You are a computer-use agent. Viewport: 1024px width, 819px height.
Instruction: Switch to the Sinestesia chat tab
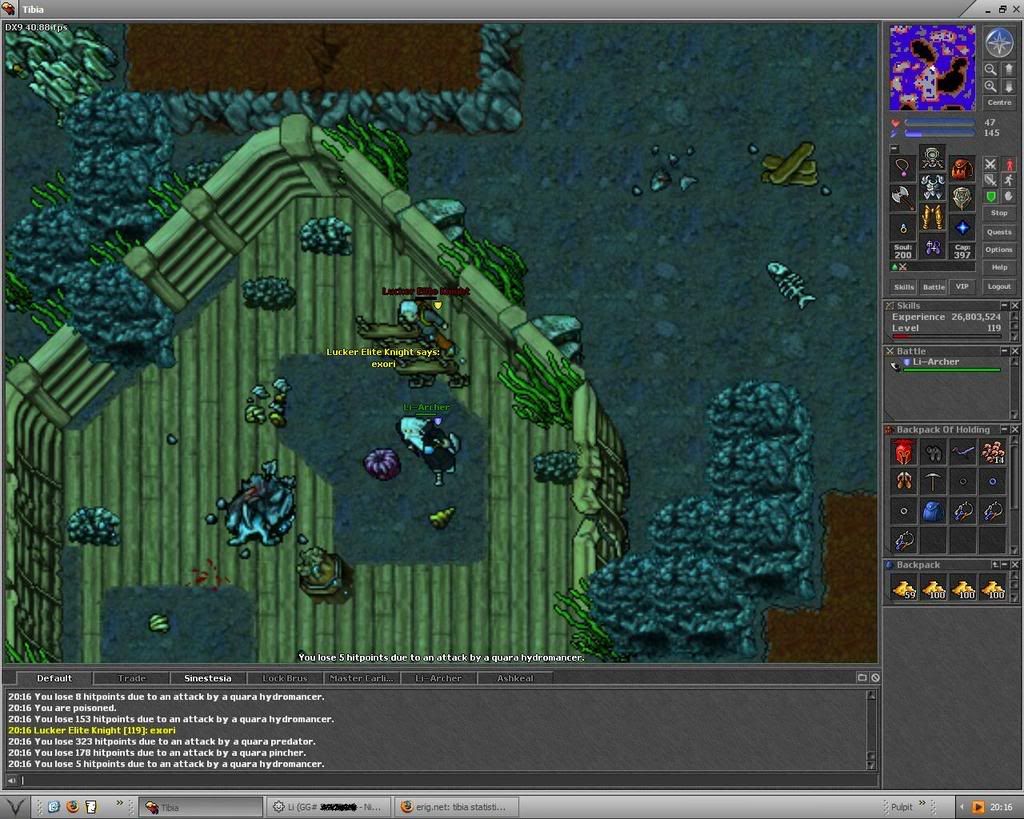(x=208, y=678)
